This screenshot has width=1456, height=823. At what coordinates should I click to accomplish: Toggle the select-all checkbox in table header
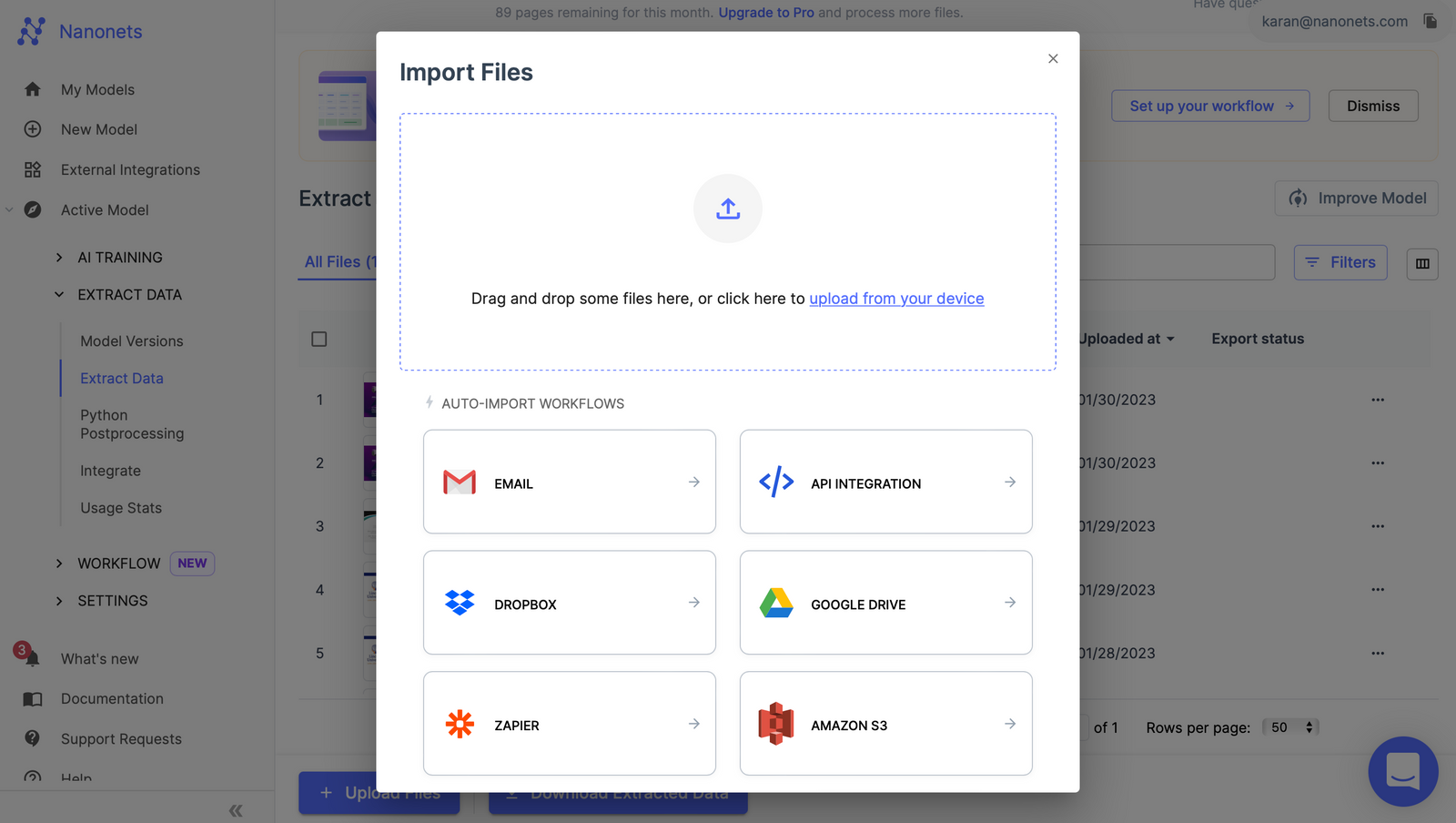(x=318, y=338)
